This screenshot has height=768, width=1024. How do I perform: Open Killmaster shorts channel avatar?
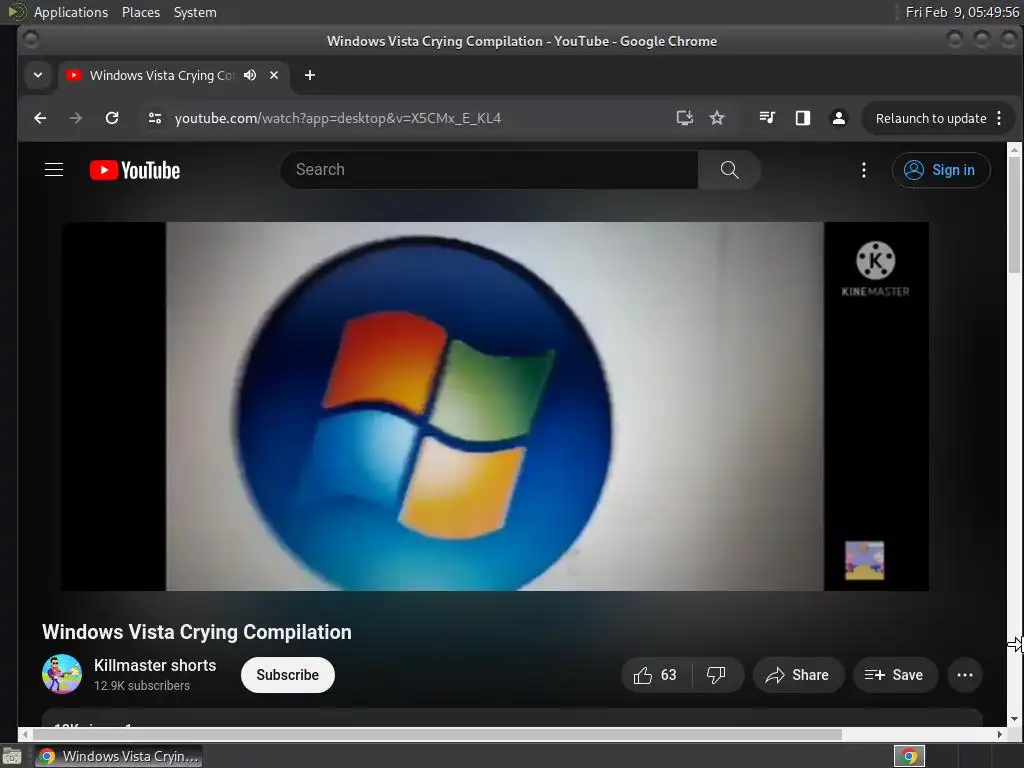click(x=62, y=674)
